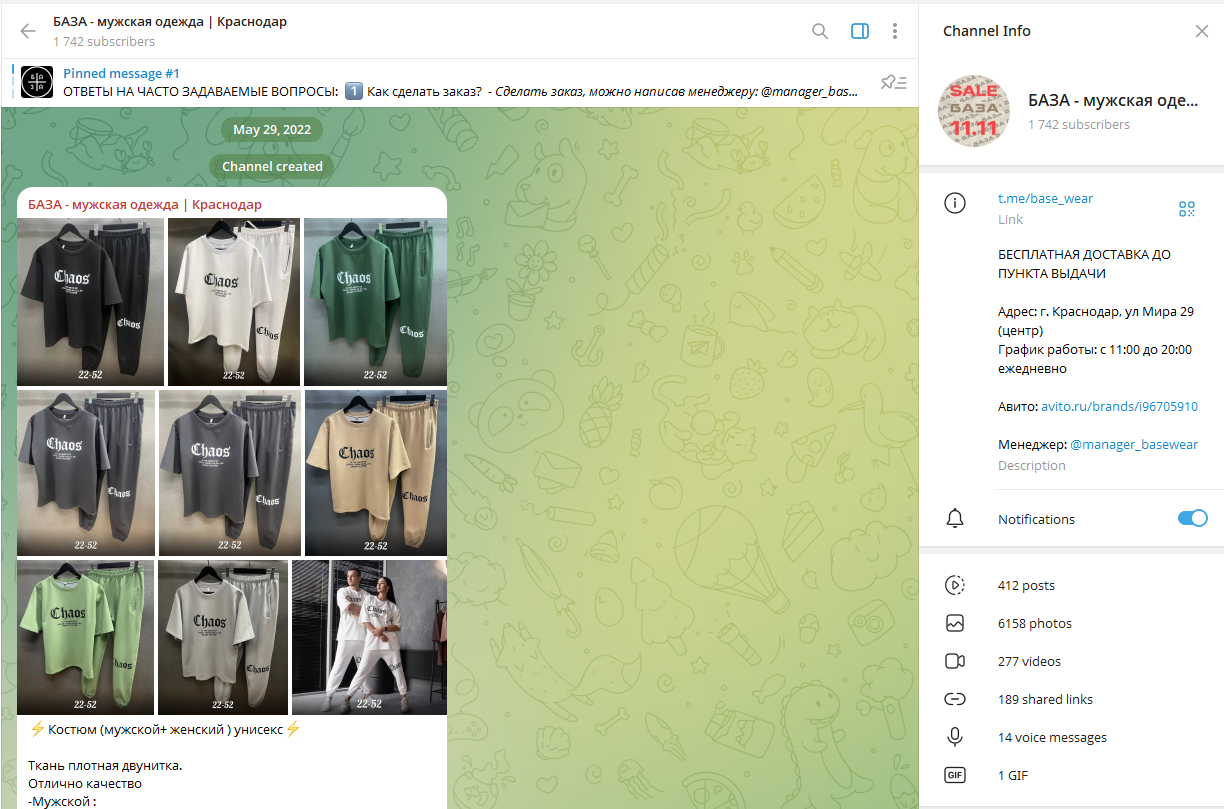Screen dimensions: 1224x809
Task: Open the 412 posts section
Action: tap(1026, 586)
